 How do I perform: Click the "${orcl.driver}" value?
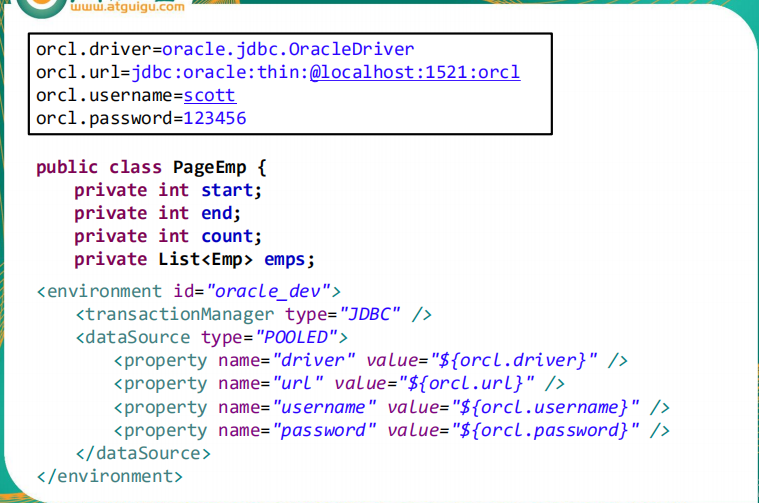click(x=514, y=361)
